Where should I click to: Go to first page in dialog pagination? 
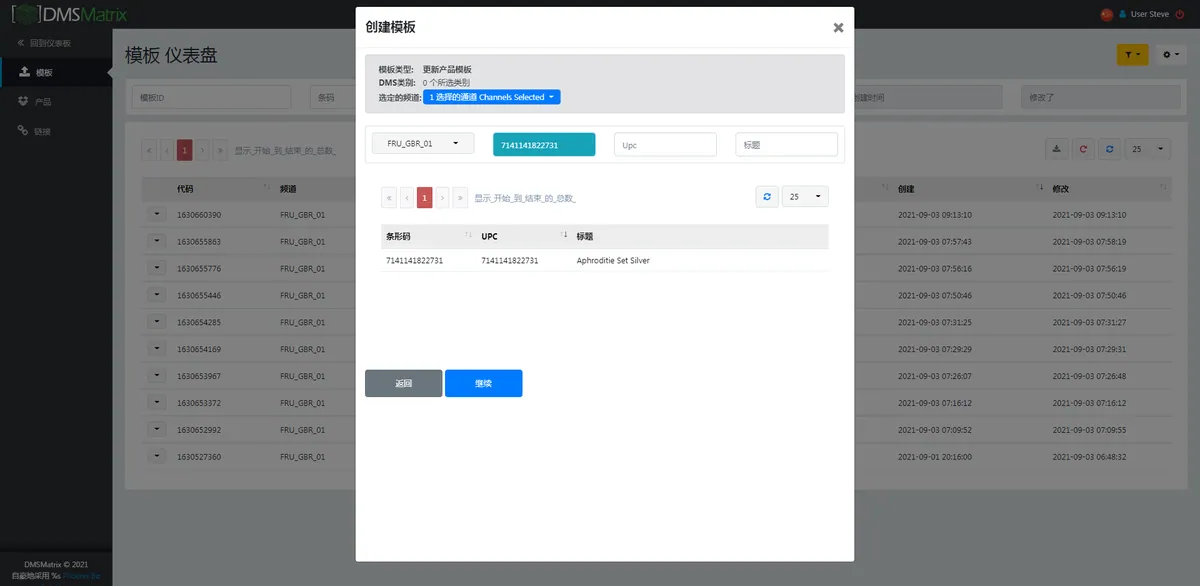point(389,198)
